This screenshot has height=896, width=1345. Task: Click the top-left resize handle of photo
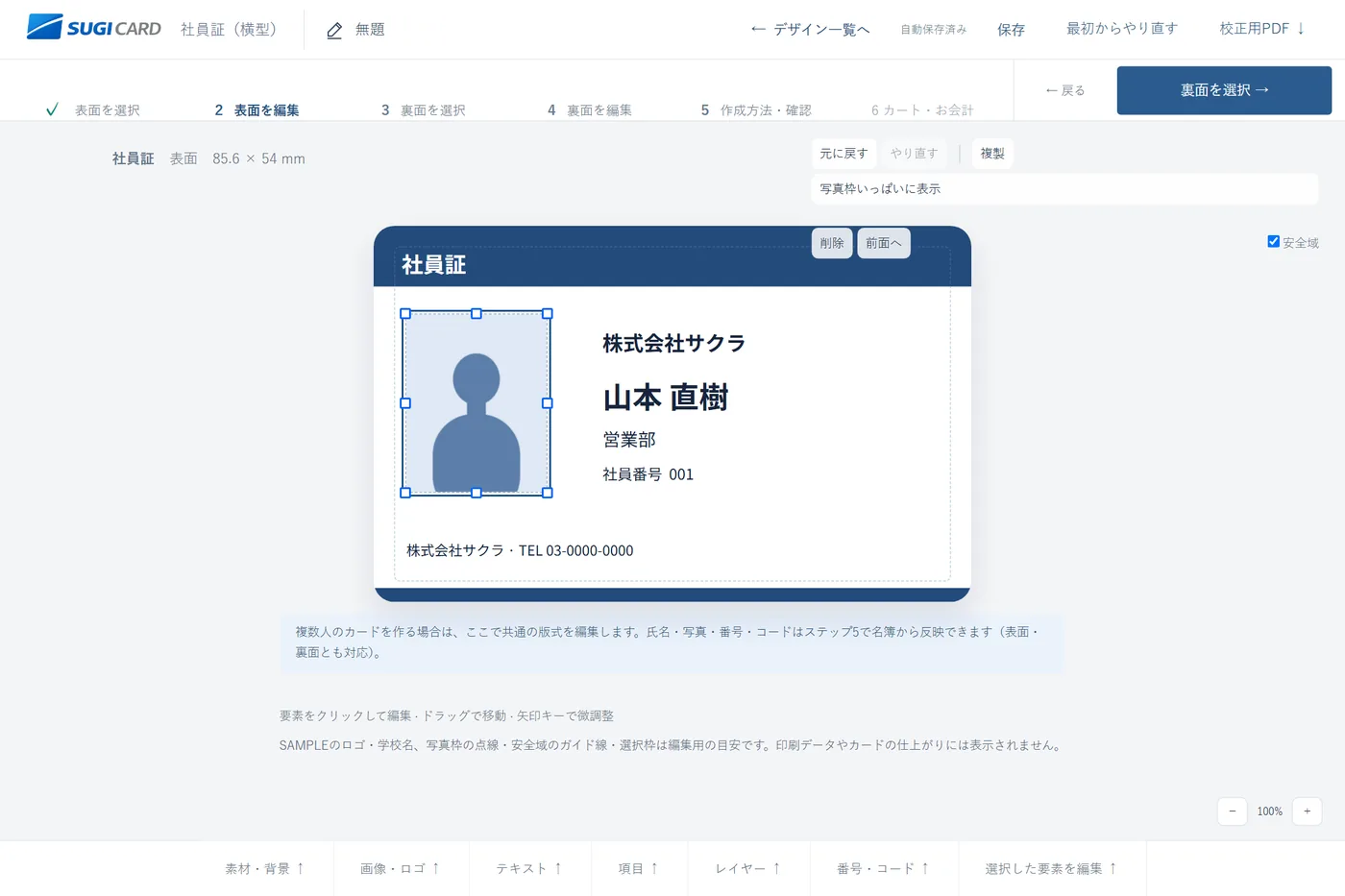pyautogui.click(x=405, y=314)
